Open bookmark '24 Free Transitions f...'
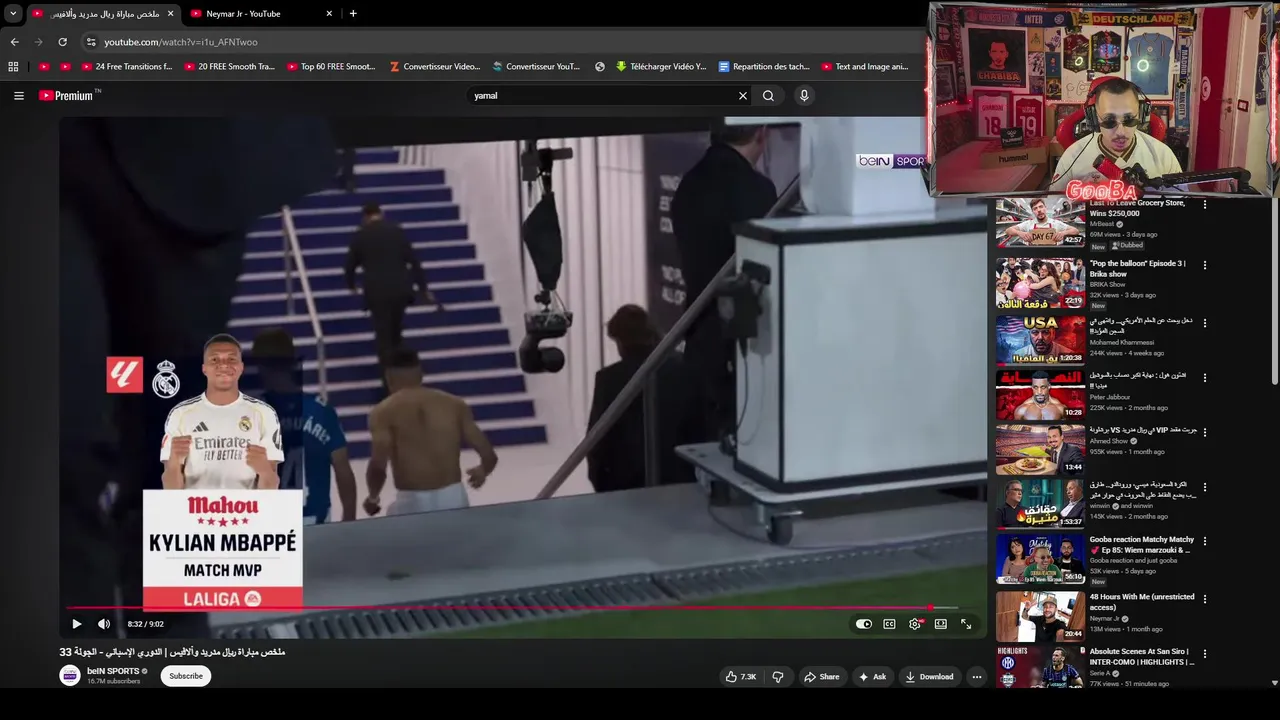 click(x=127, y=67)
